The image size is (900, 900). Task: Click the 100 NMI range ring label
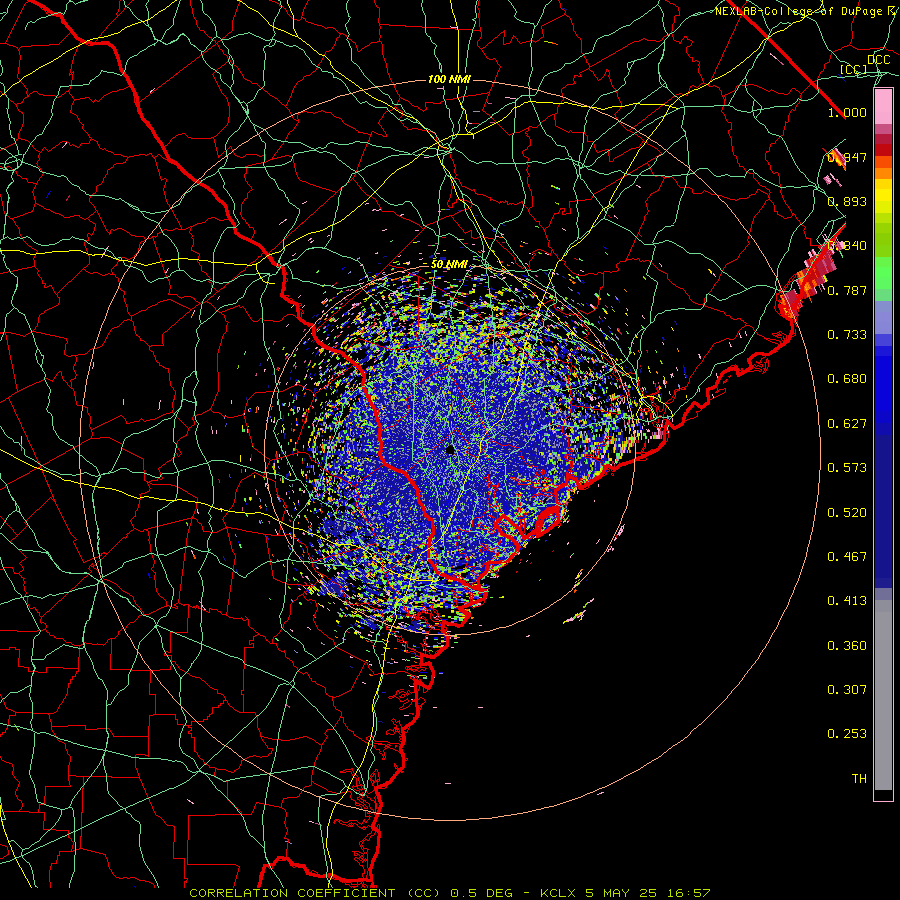pyautogui.click(x=449, y=79)
